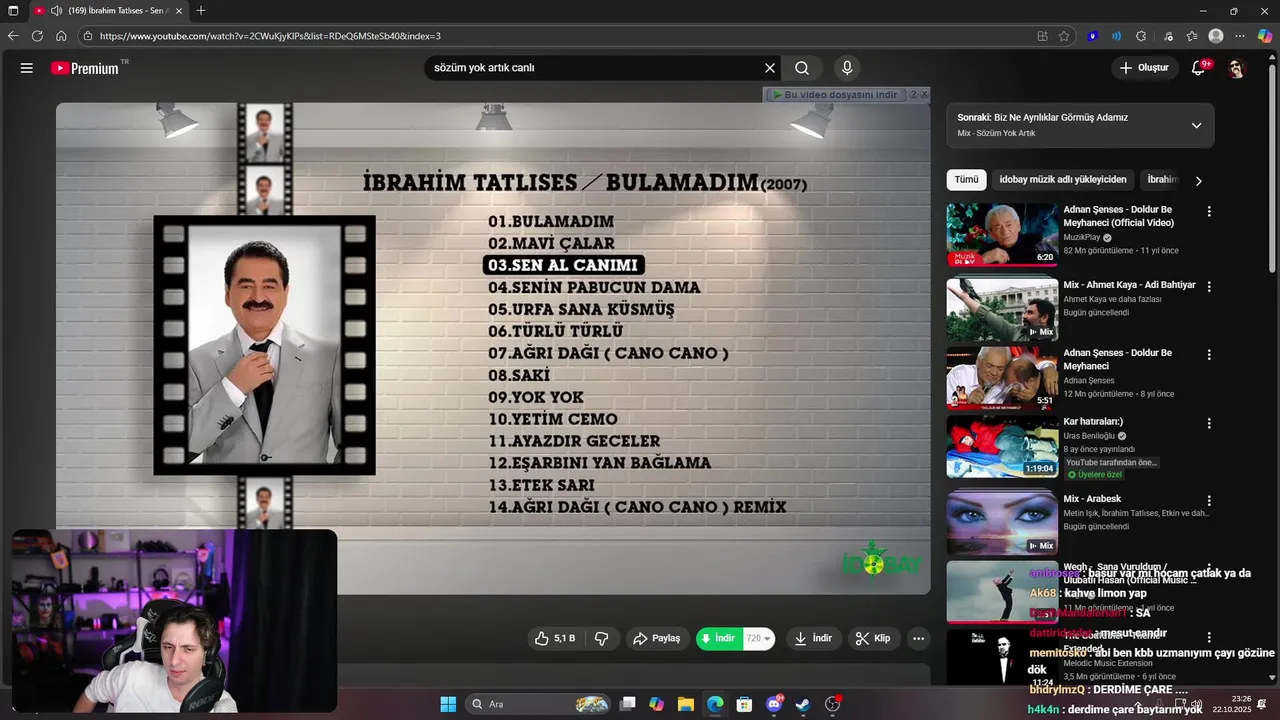Open Mix - Ahmet Kaya thumbnail

(1002, 309)
